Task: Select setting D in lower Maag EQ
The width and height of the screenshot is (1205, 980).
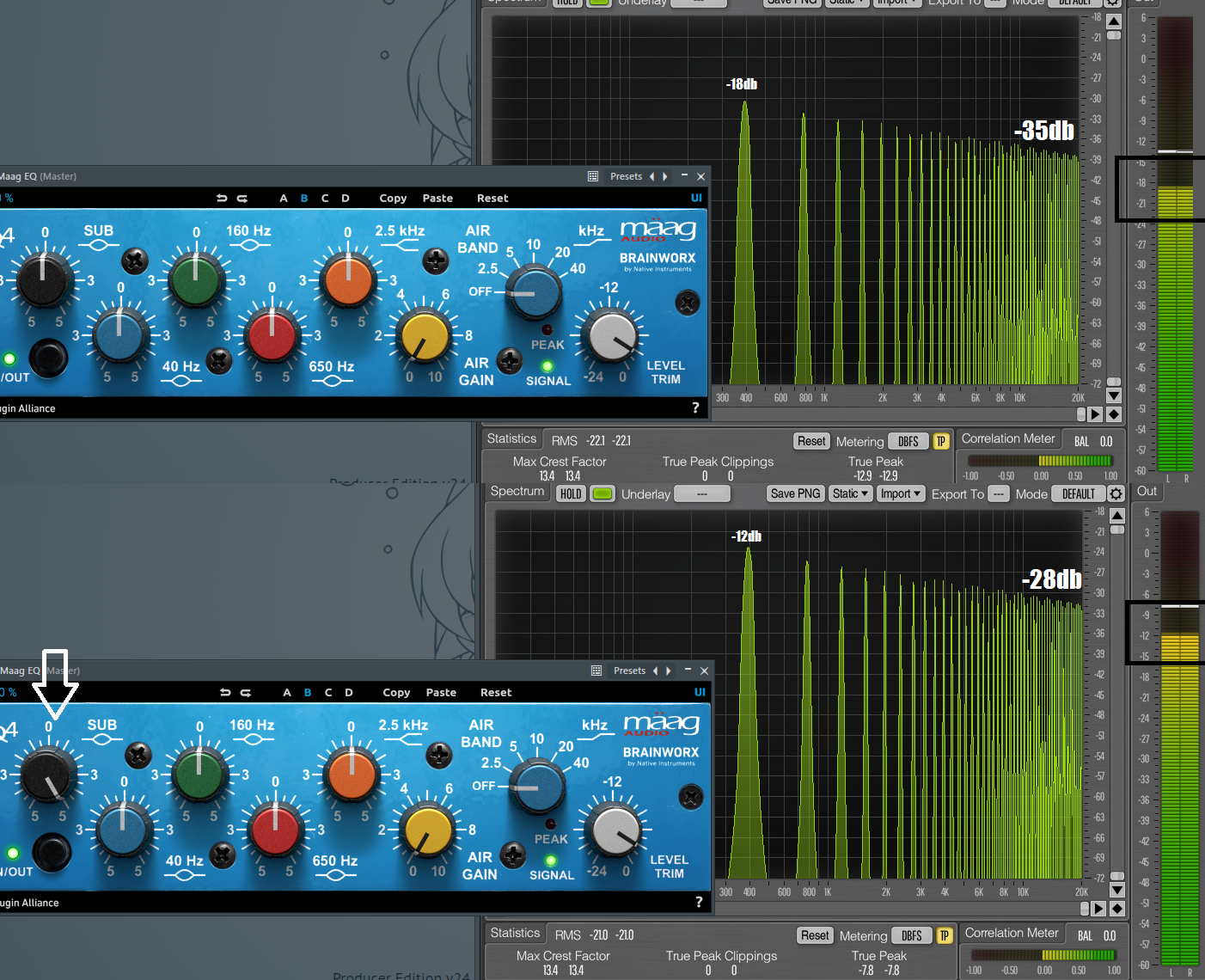Action: coord(349,693)
